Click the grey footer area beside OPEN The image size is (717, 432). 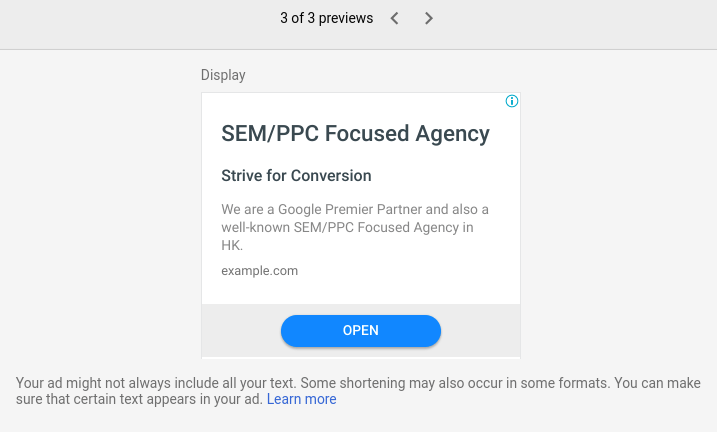480,331
